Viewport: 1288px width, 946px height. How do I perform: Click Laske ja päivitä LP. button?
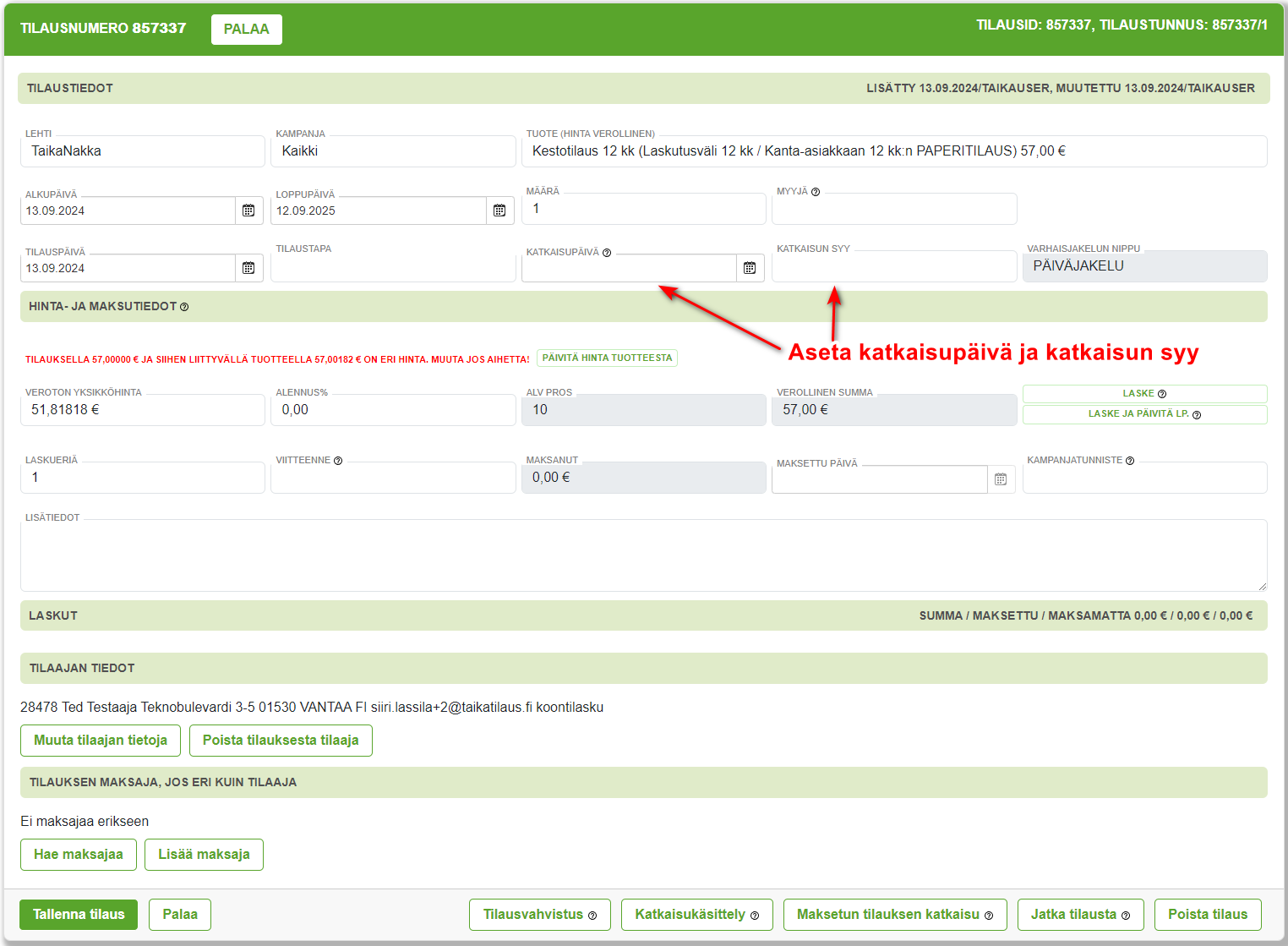click(x=1144, y=414)
